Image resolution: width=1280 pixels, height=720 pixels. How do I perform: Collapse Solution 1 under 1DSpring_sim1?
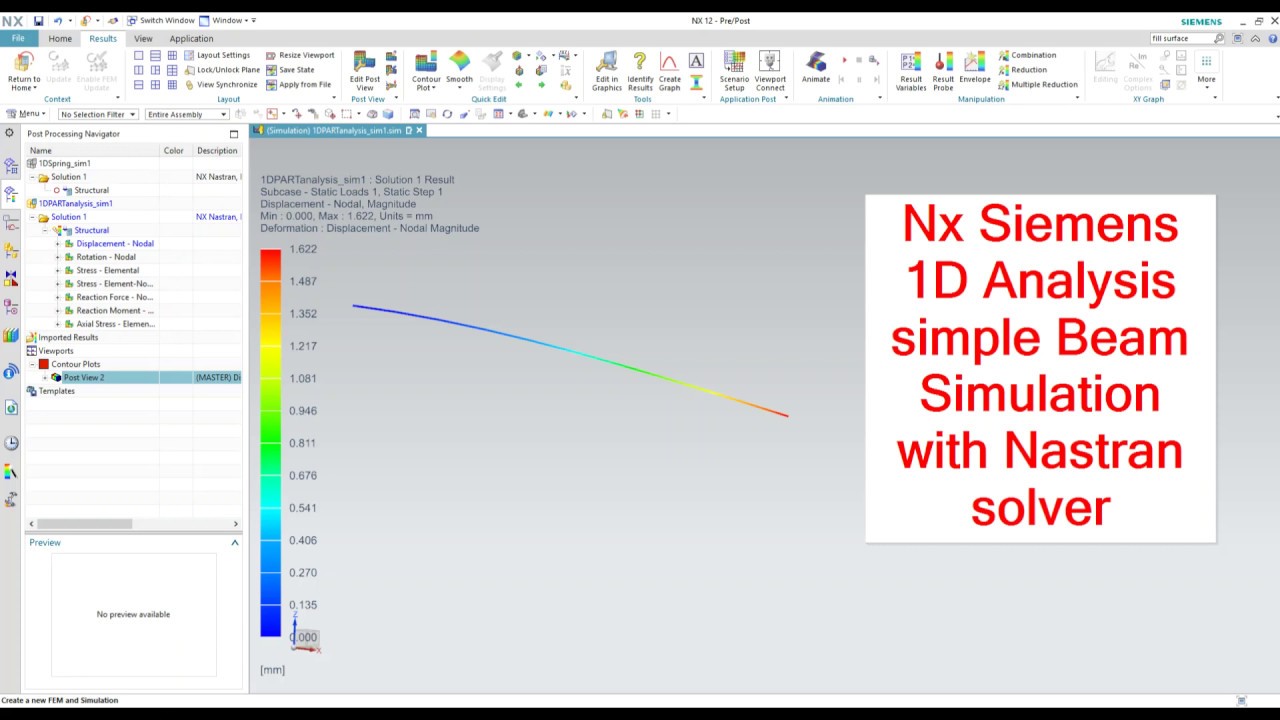(x=32, y=177)
